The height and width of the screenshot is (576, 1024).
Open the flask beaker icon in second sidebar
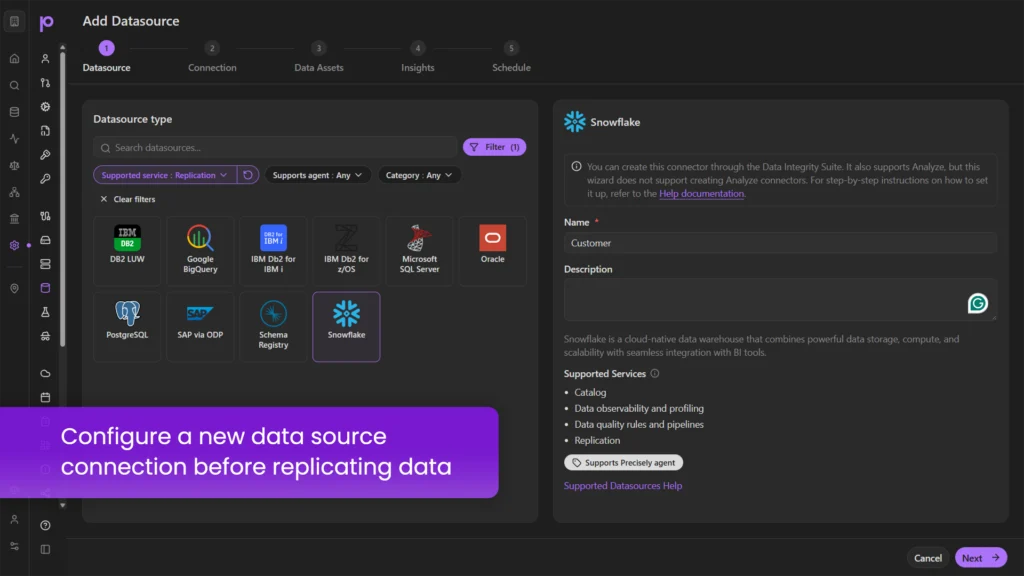[45, 312]
